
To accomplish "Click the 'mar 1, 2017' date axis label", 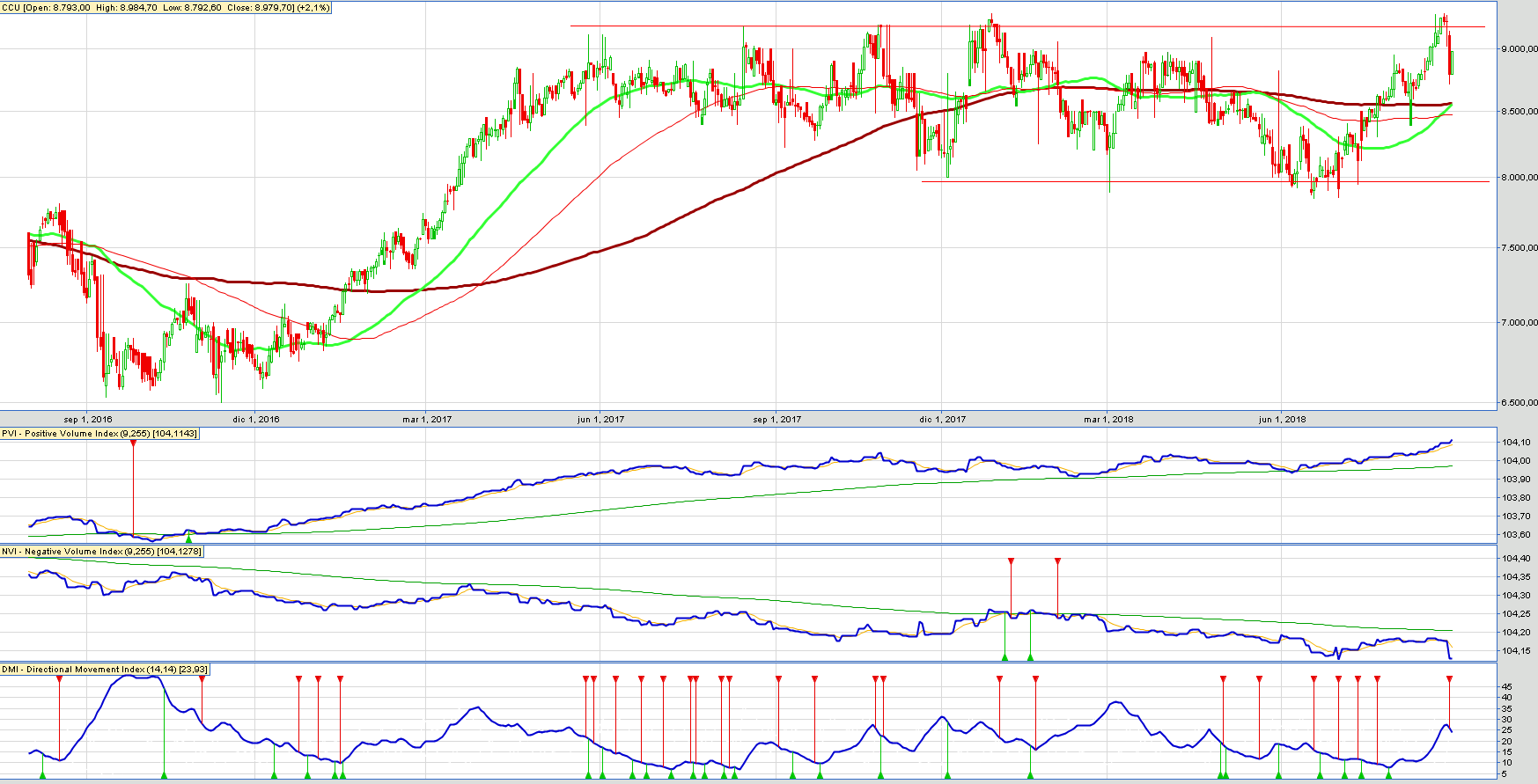I will point(427,419).
